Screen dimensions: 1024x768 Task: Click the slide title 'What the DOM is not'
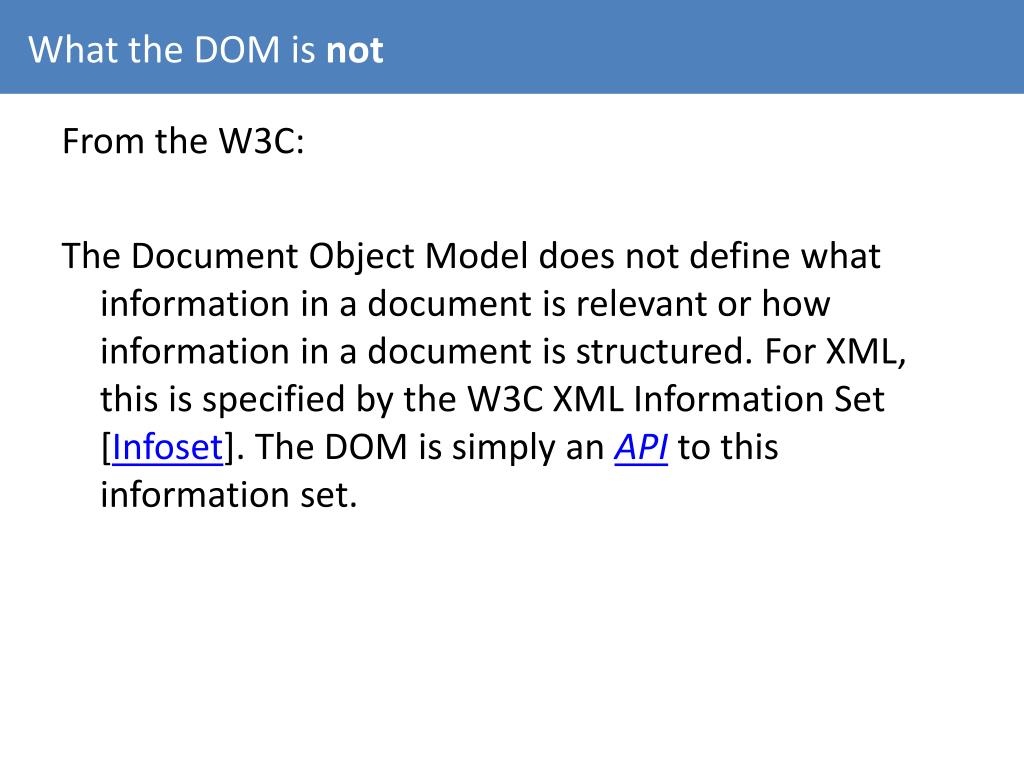point(206,50)
